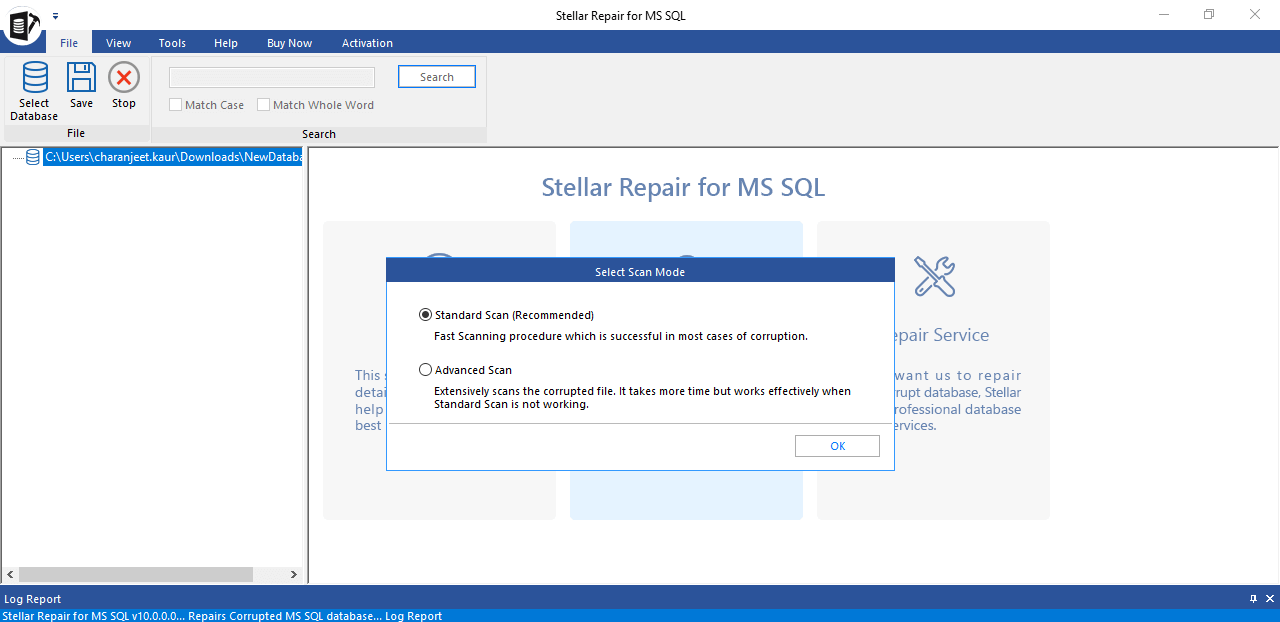The height and width of the screenshot is (622, 1280).
Task: Click Extensively scans the corrupted file text
Action: click(x=642, y=398)
